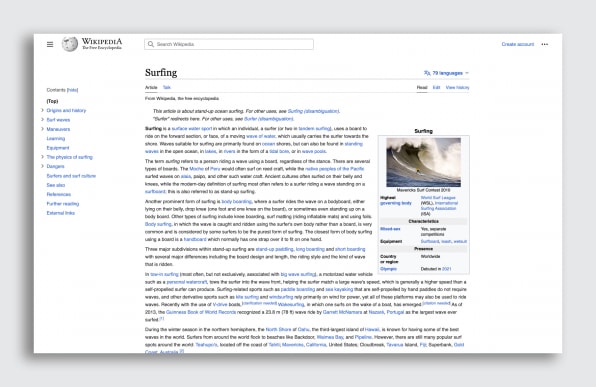Click the search magnifier icon

tap(151, 44)
